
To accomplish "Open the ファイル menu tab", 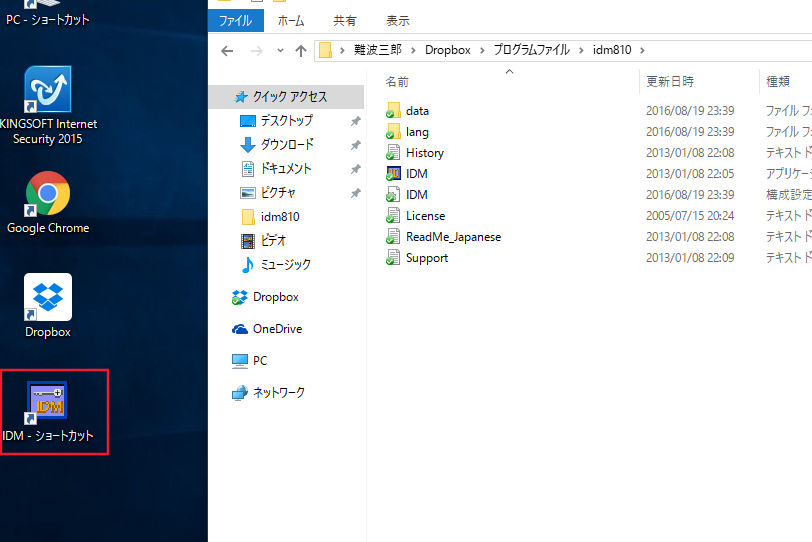I will [x=236, y=21].
